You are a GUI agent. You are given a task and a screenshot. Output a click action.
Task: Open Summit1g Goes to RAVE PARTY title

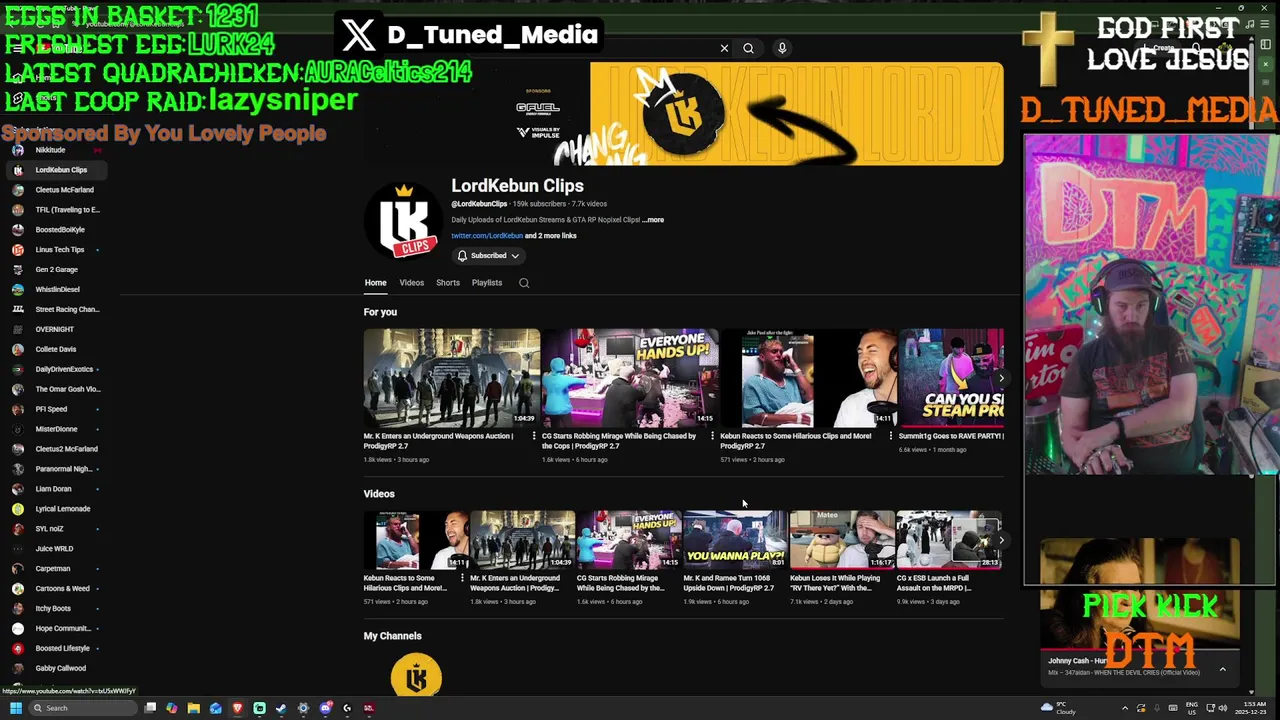[951, 436]
